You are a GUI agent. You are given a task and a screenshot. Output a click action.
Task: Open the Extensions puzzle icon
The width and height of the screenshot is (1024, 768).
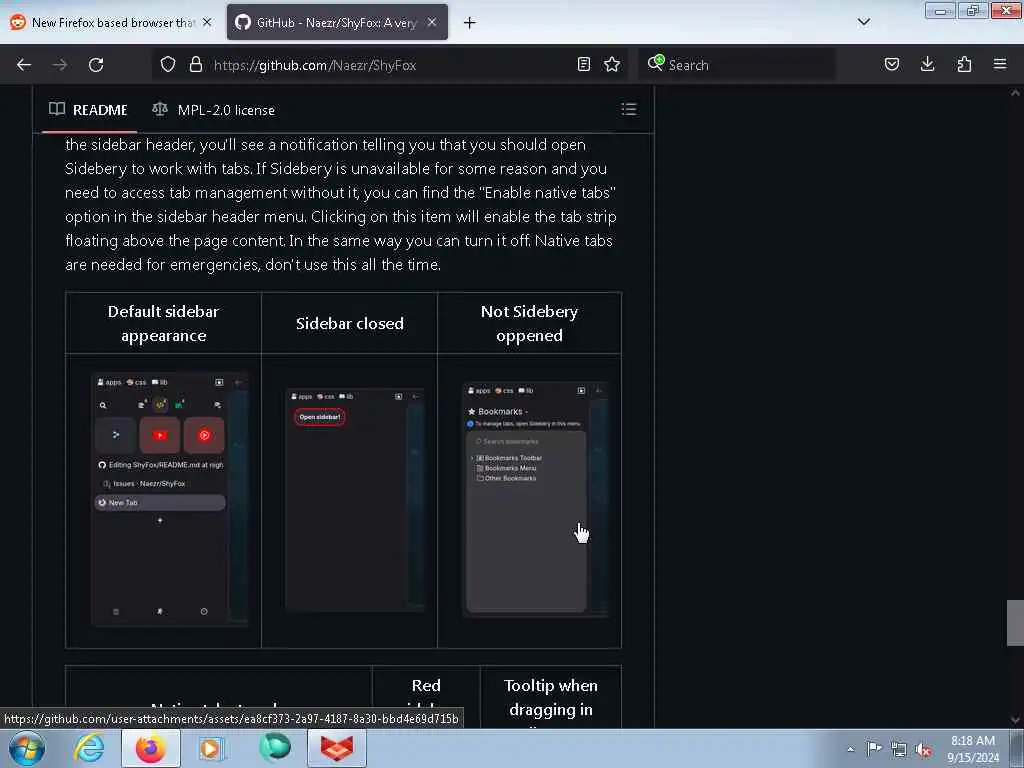point(964,65)
